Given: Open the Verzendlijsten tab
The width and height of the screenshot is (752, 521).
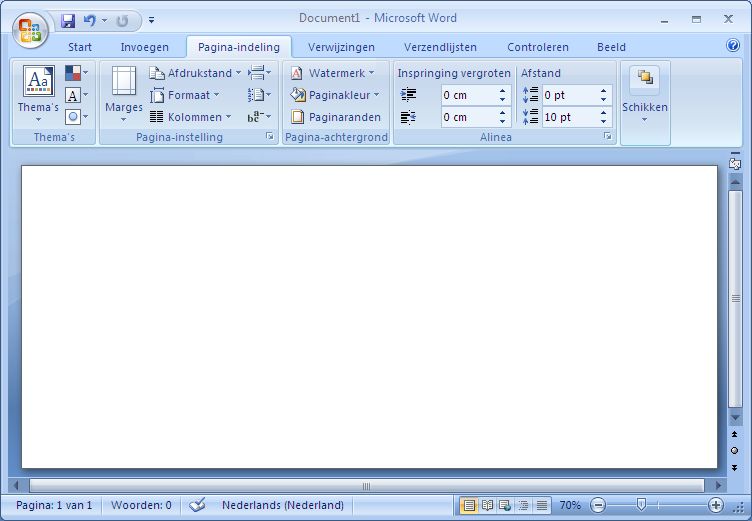Looking at the screenshot, I should click(x=440, y=47).
